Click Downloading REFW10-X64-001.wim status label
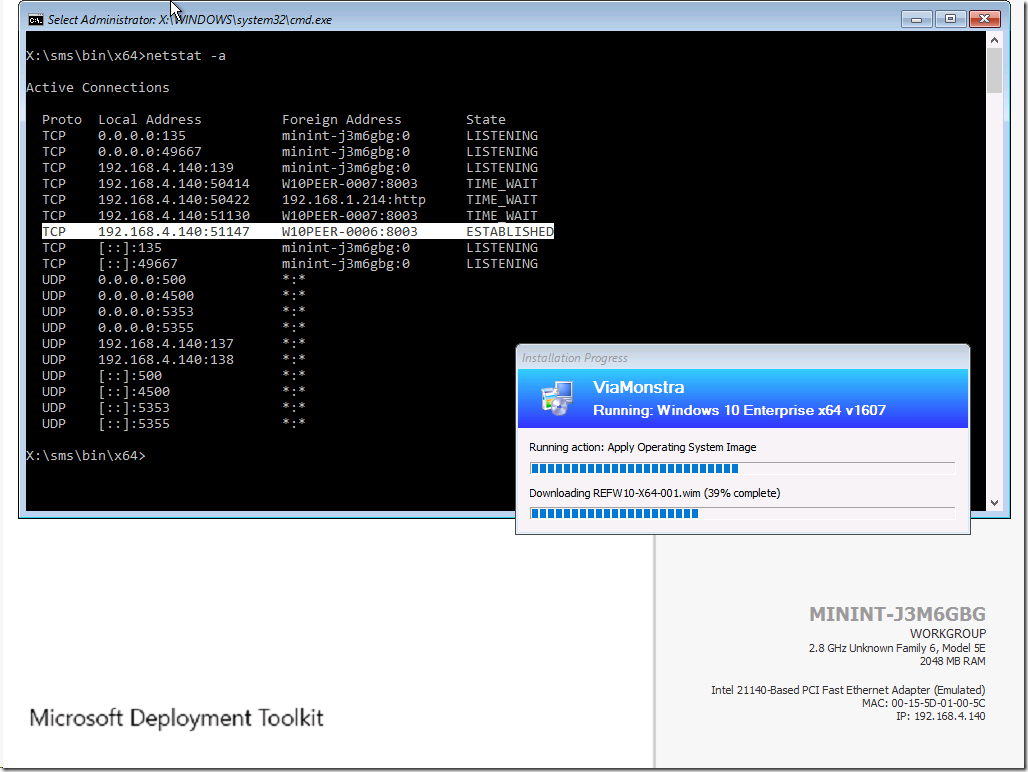The image size is (1028, 772). tap(654, 493)
